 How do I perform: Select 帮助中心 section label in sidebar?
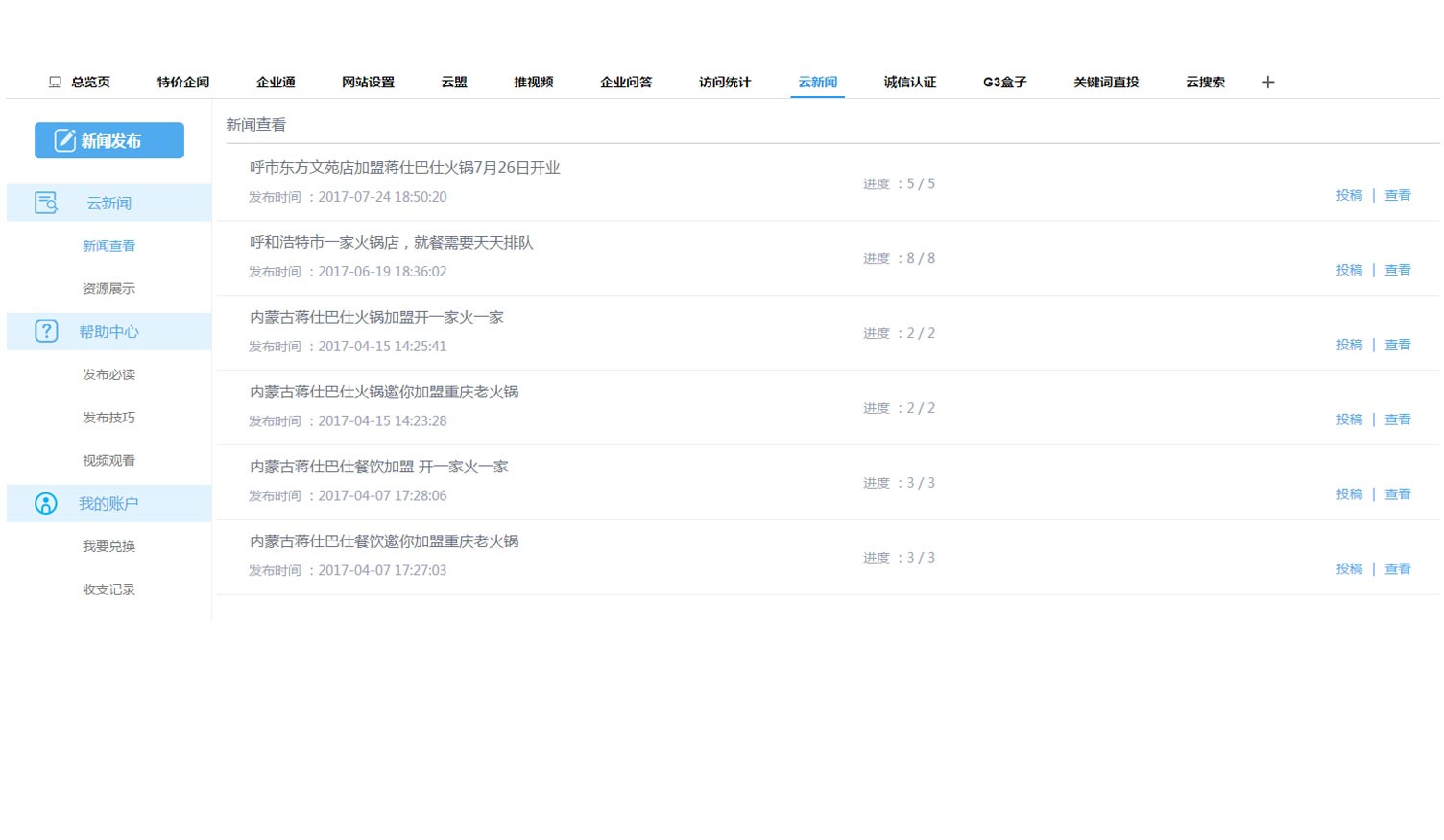(x=108, y=332)
